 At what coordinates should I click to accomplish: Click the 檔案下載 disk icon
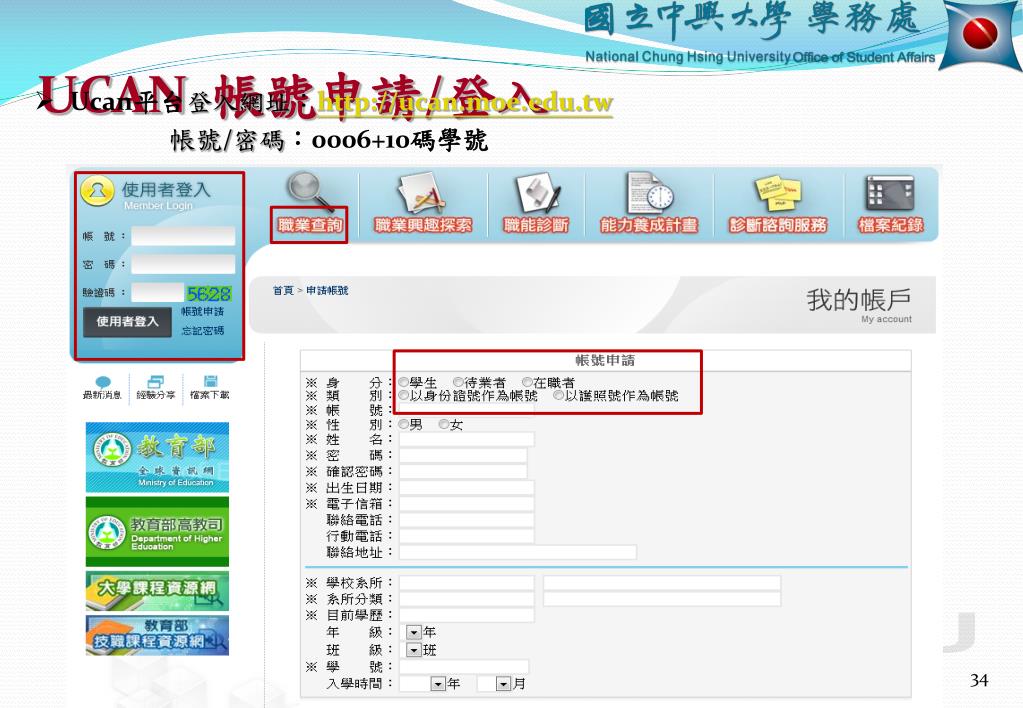[x=210, y=382]
